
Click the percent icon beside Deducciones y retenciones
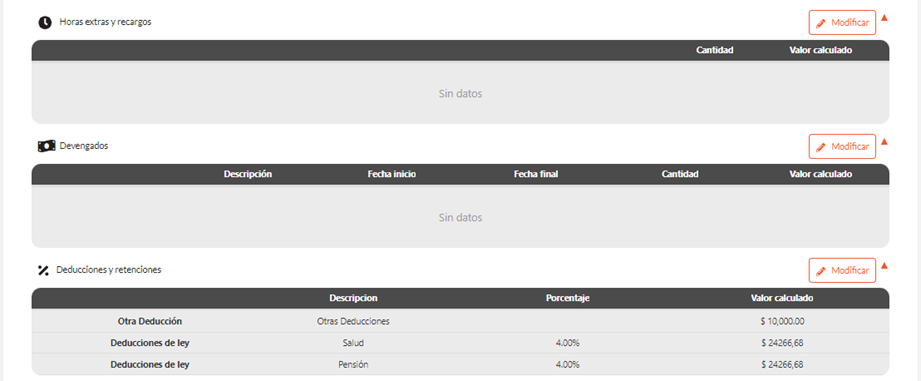(43, 270)
